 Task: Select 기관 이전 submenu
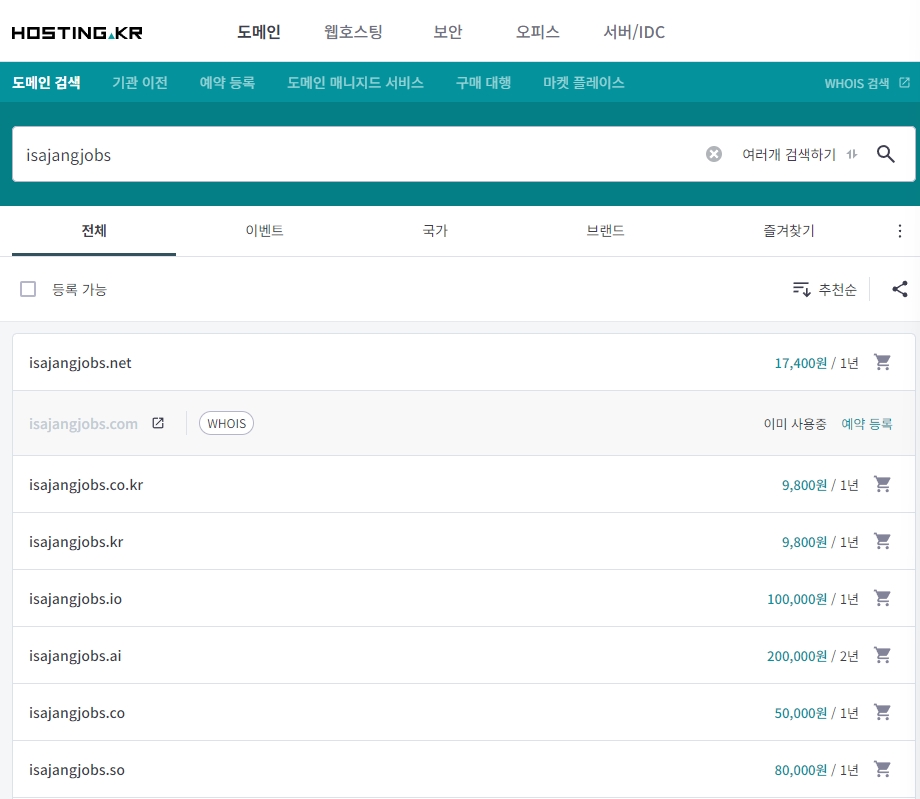pyautogui.click(x=140, y=83)
